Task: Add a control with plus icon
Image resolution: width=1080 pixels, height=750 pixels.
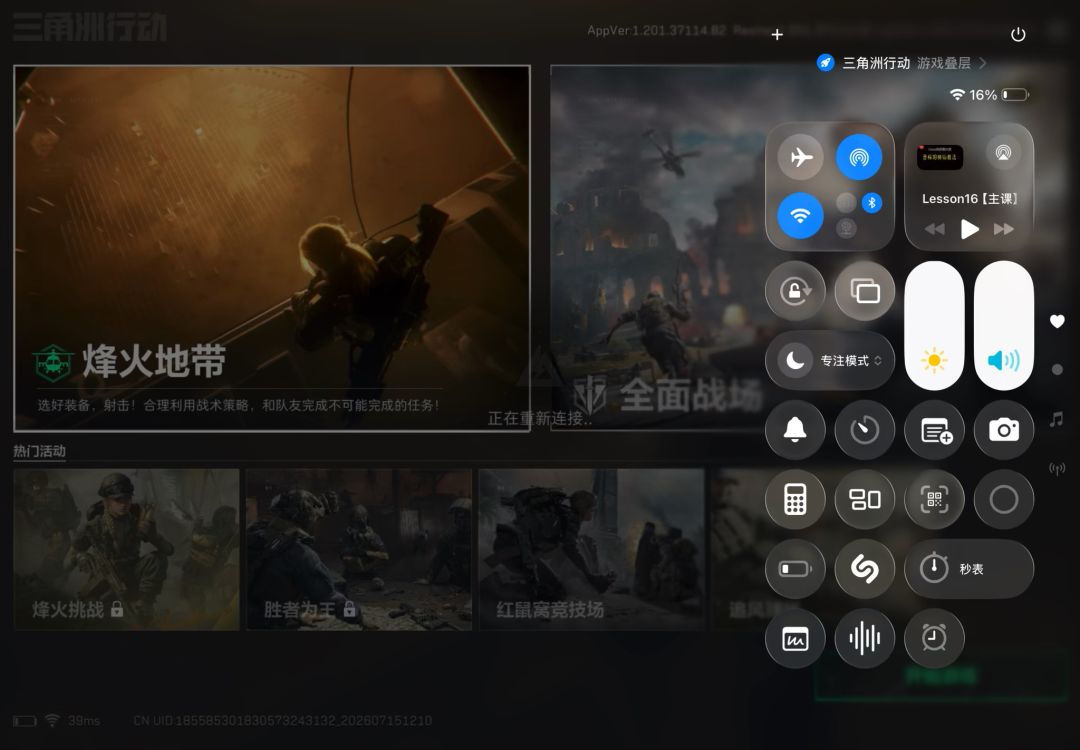Action: [777, 34]
